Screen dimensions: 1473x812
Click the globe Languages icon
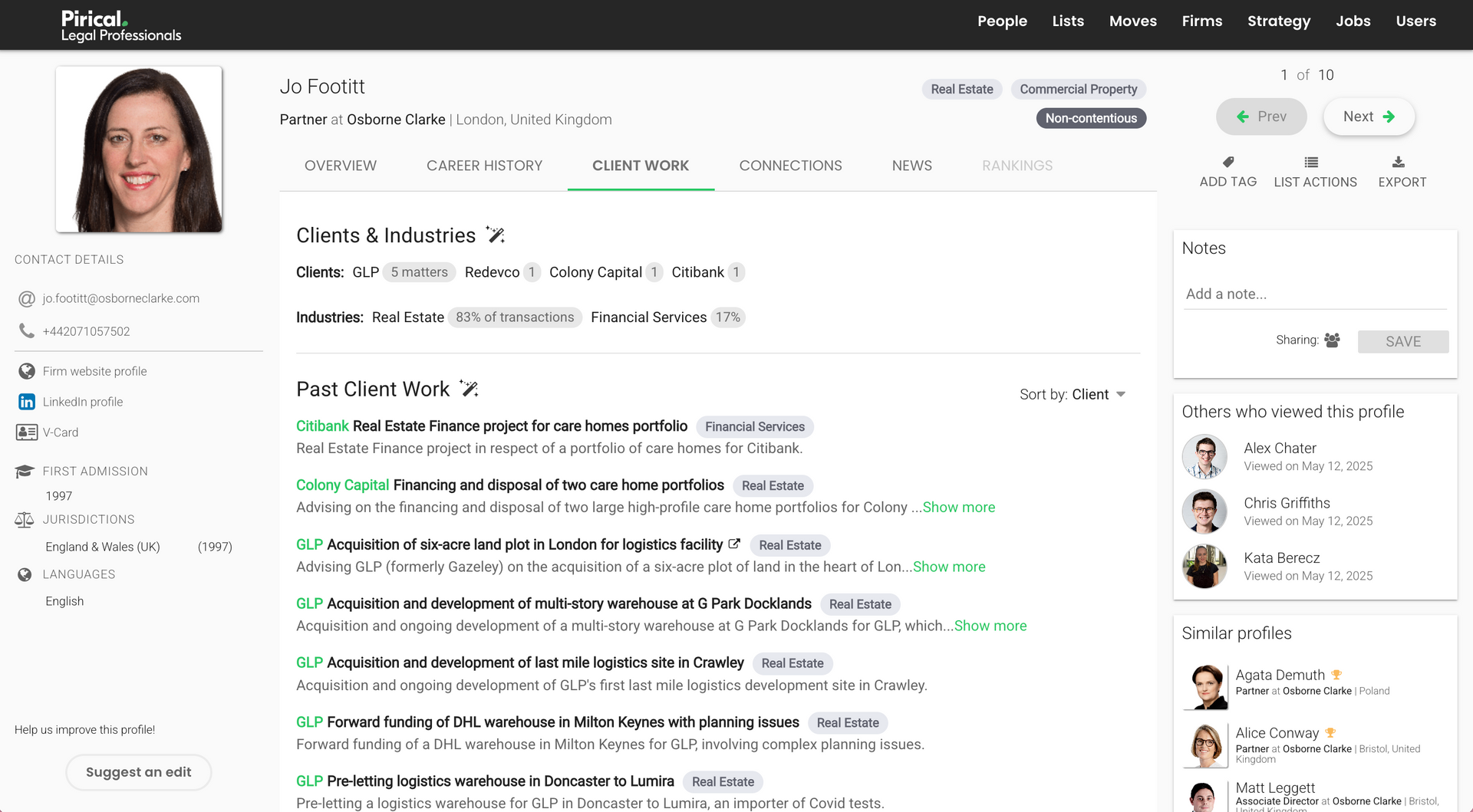coord(25,574)
